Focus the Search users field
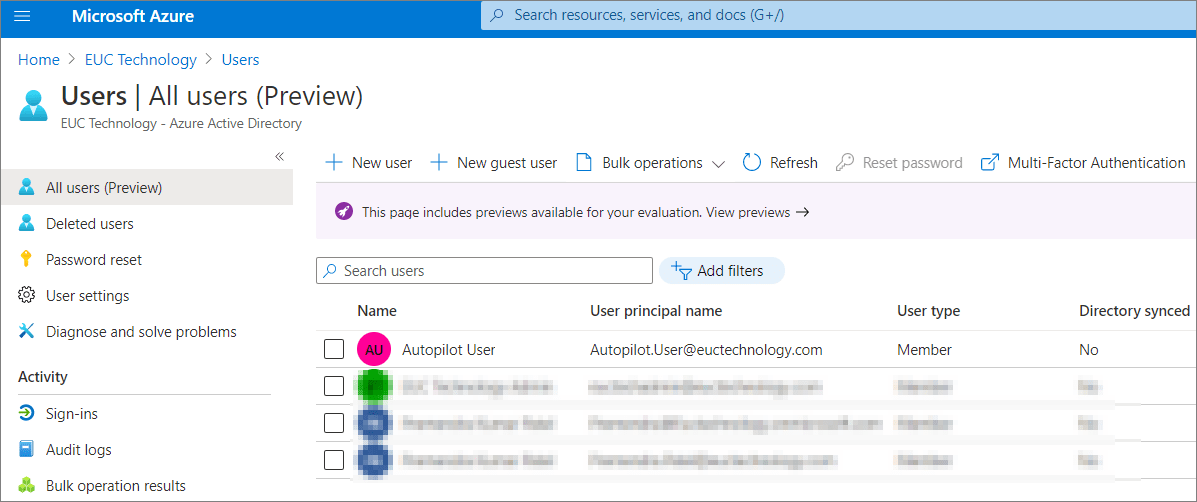 pyautogui.click(x=485, y=270)
